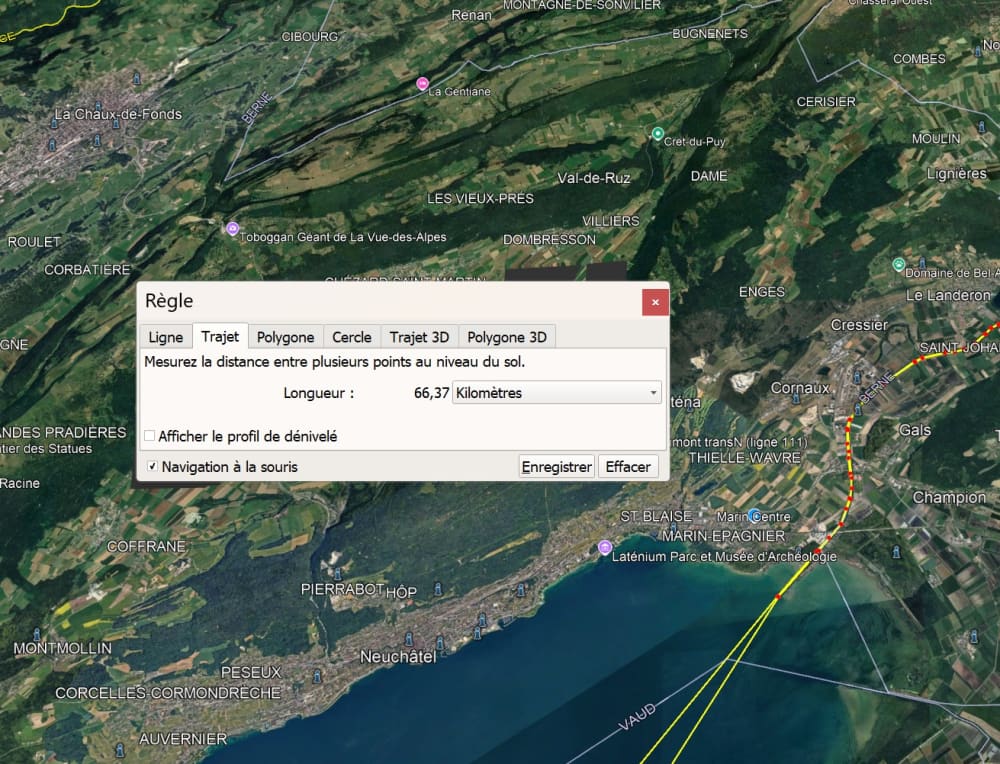Click the 66,37 length value

[x=431, y=393]
